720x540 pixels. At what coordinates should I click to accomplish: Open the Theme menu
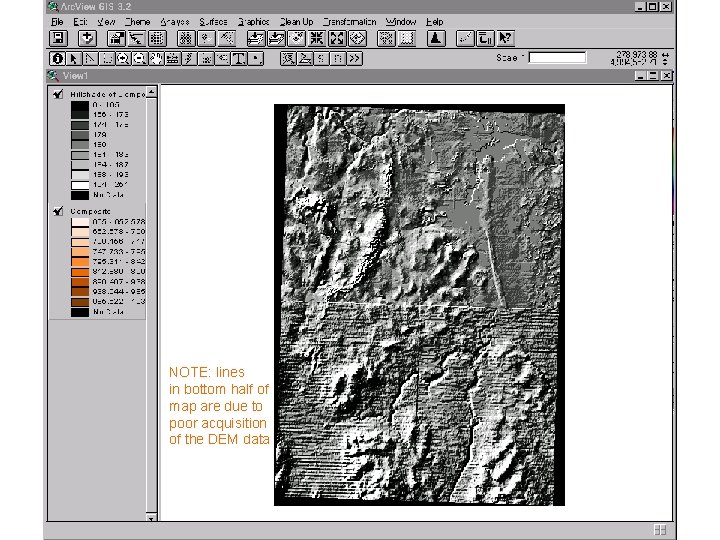(x=137, y=22)
